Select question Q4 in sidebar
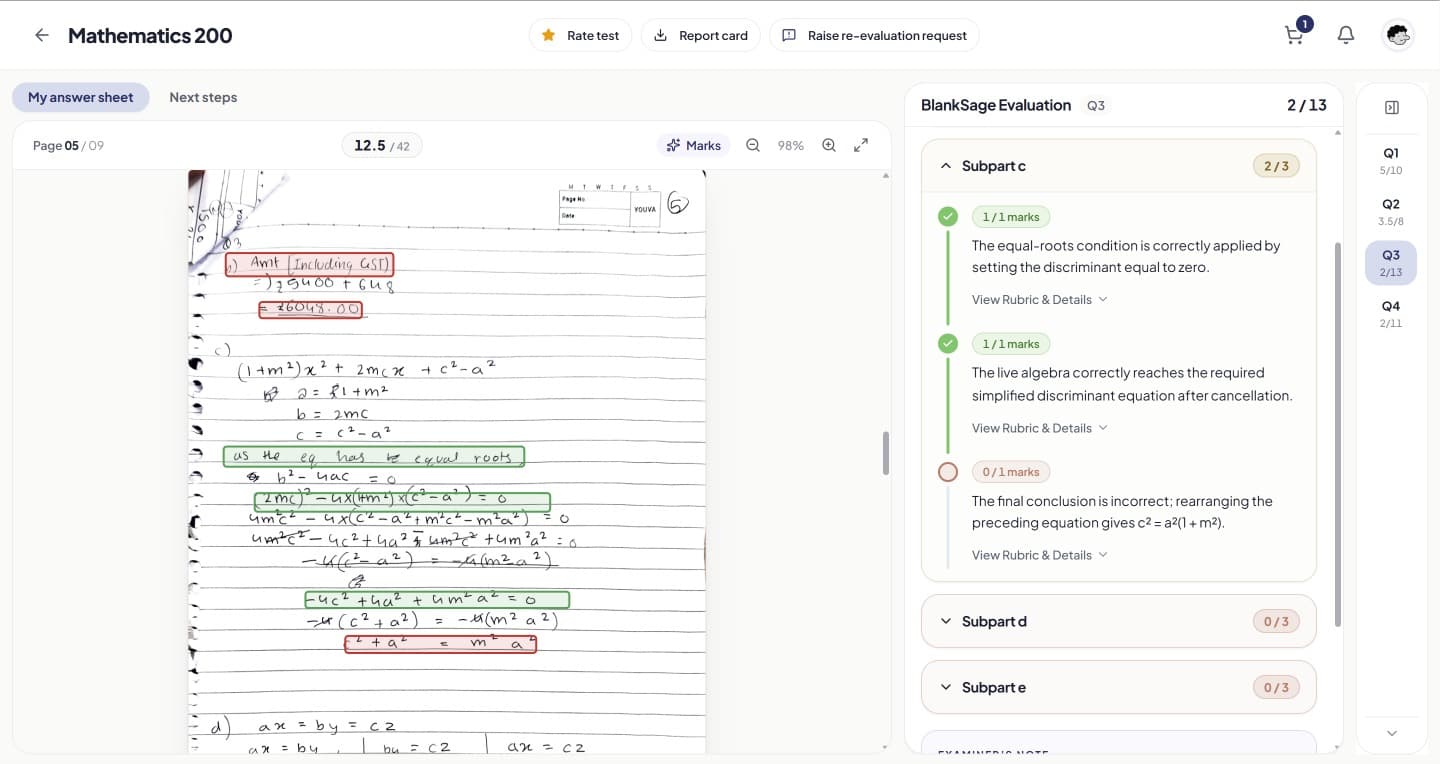1440x764 pixels. pos(1391,314)
